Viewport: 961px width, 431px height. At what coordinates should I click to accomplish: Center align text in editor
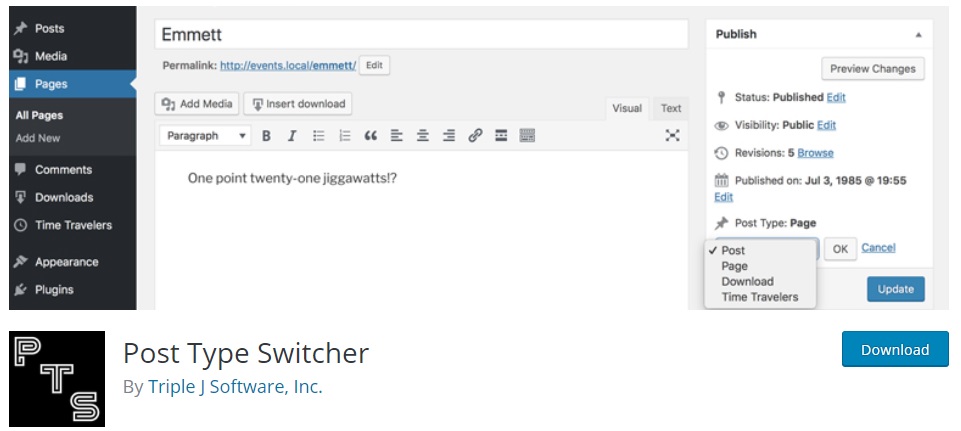click(x=423, y=135)
